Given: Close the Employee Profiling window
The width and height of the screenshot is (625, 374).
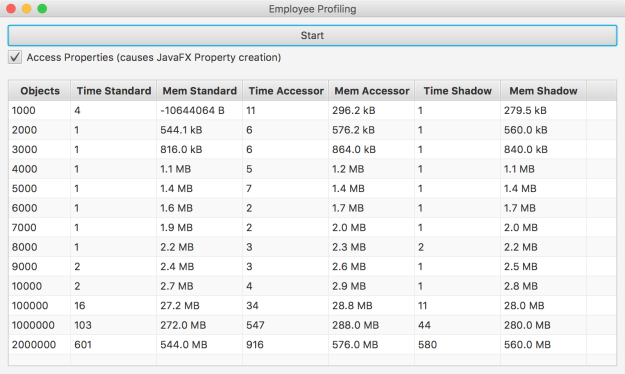Looking at the screenshot, I should [11, 8].
